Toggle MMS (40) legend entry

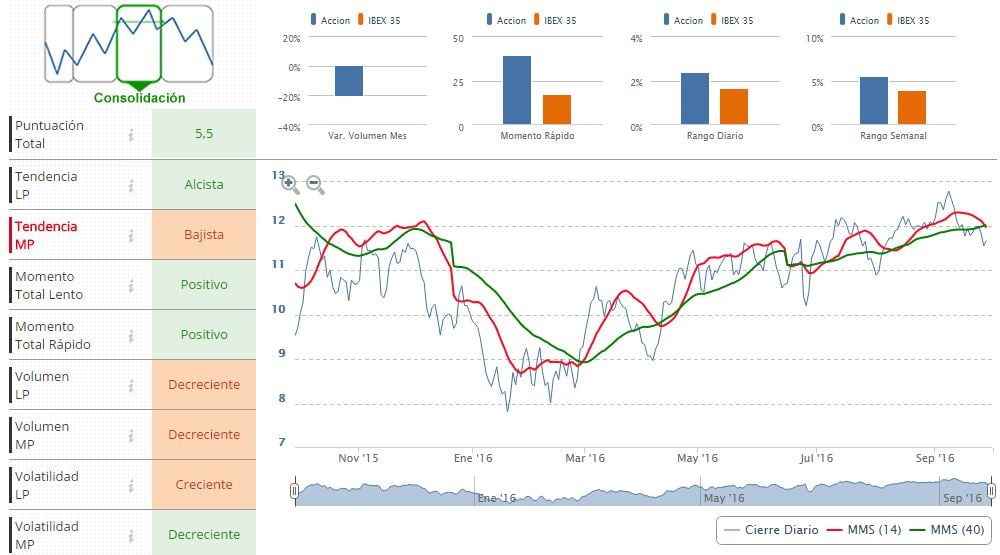(x=947, y=529)
